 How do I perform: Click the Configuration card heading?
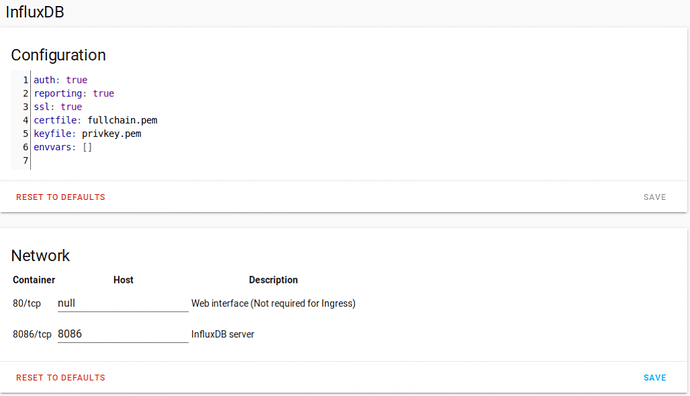click(x=59, y=55)
